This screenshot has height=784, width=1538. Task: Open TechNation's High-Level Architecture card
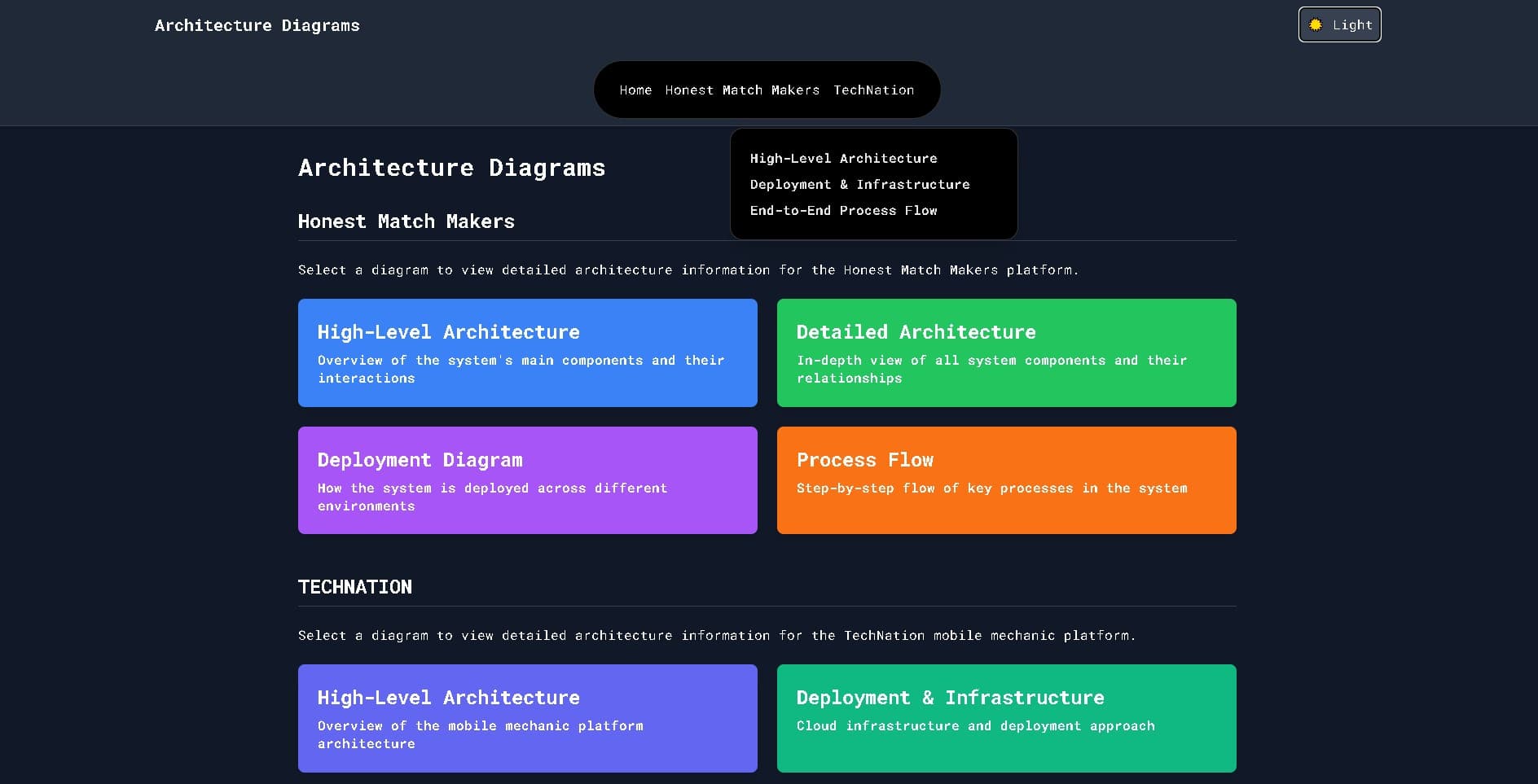tap(528, 718)
